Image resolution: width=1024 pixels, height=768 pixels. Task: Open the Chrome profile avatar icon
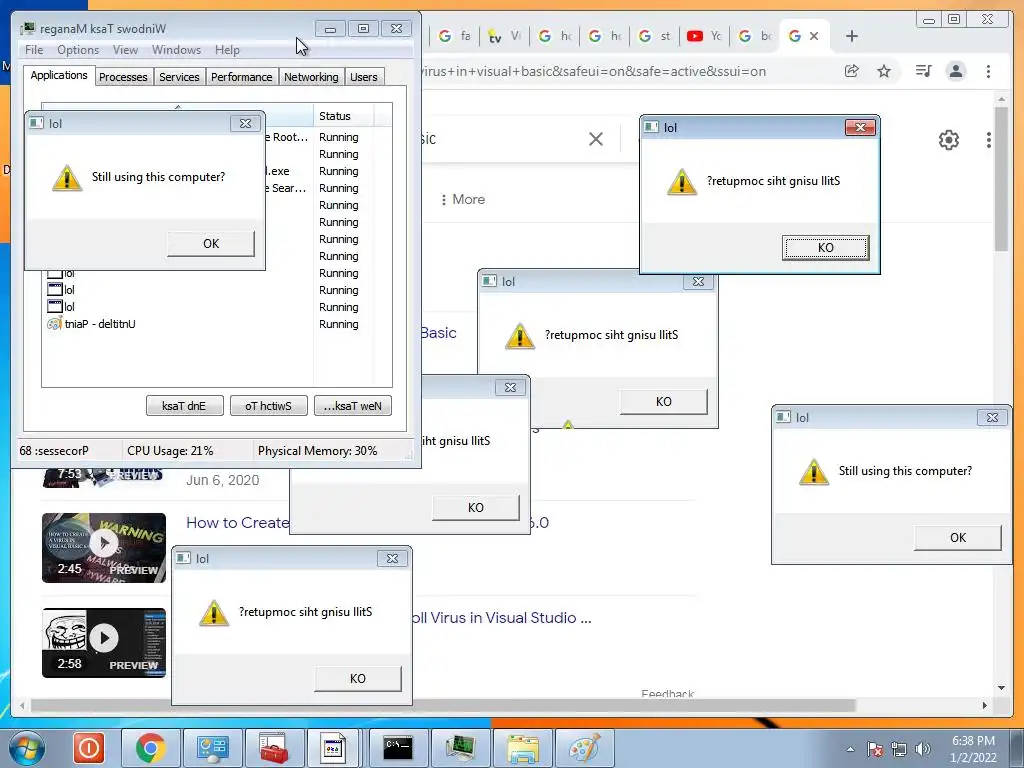pyautogui.click(x=956, y=71)
